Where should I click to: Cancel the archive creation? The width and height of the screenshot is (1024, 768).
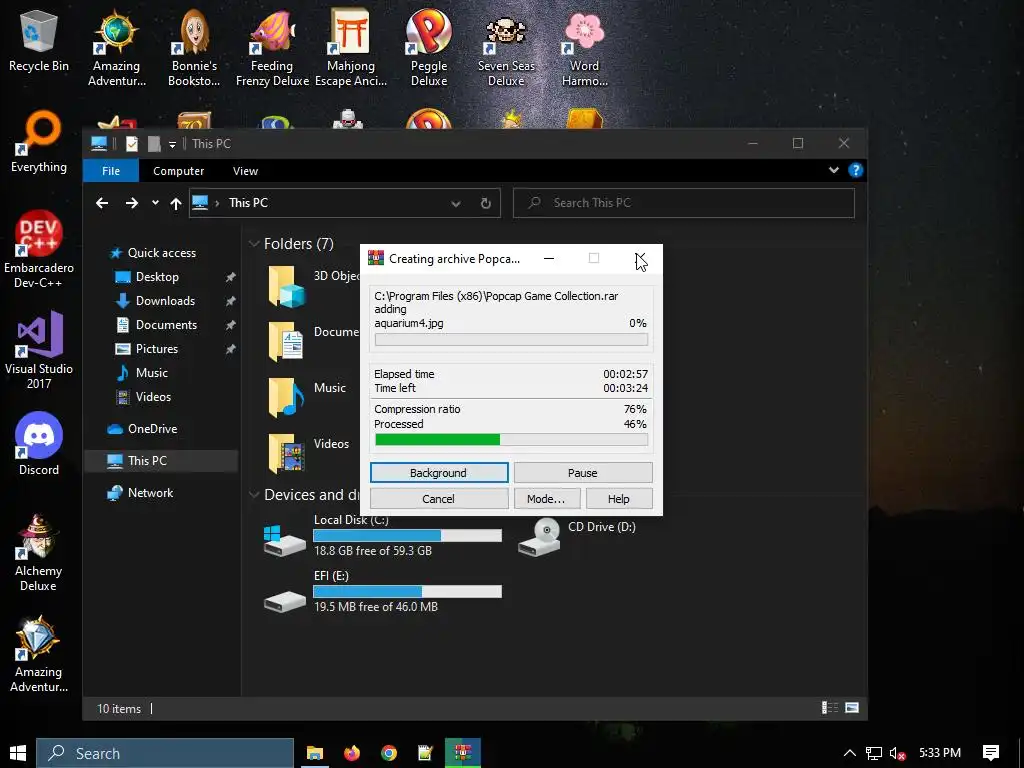439,499
